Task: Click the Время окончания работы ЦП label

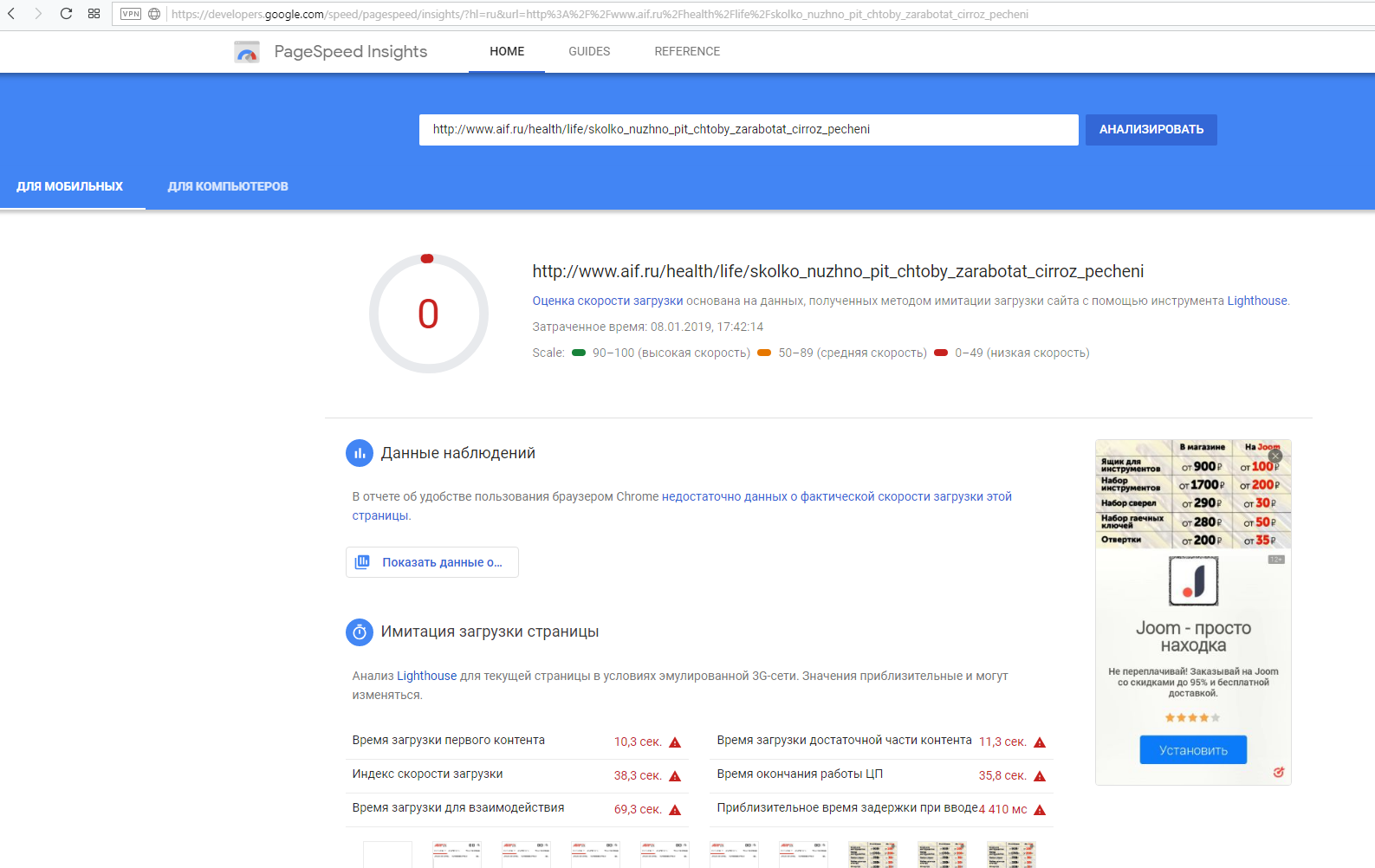Action: (x=800, y=774)
